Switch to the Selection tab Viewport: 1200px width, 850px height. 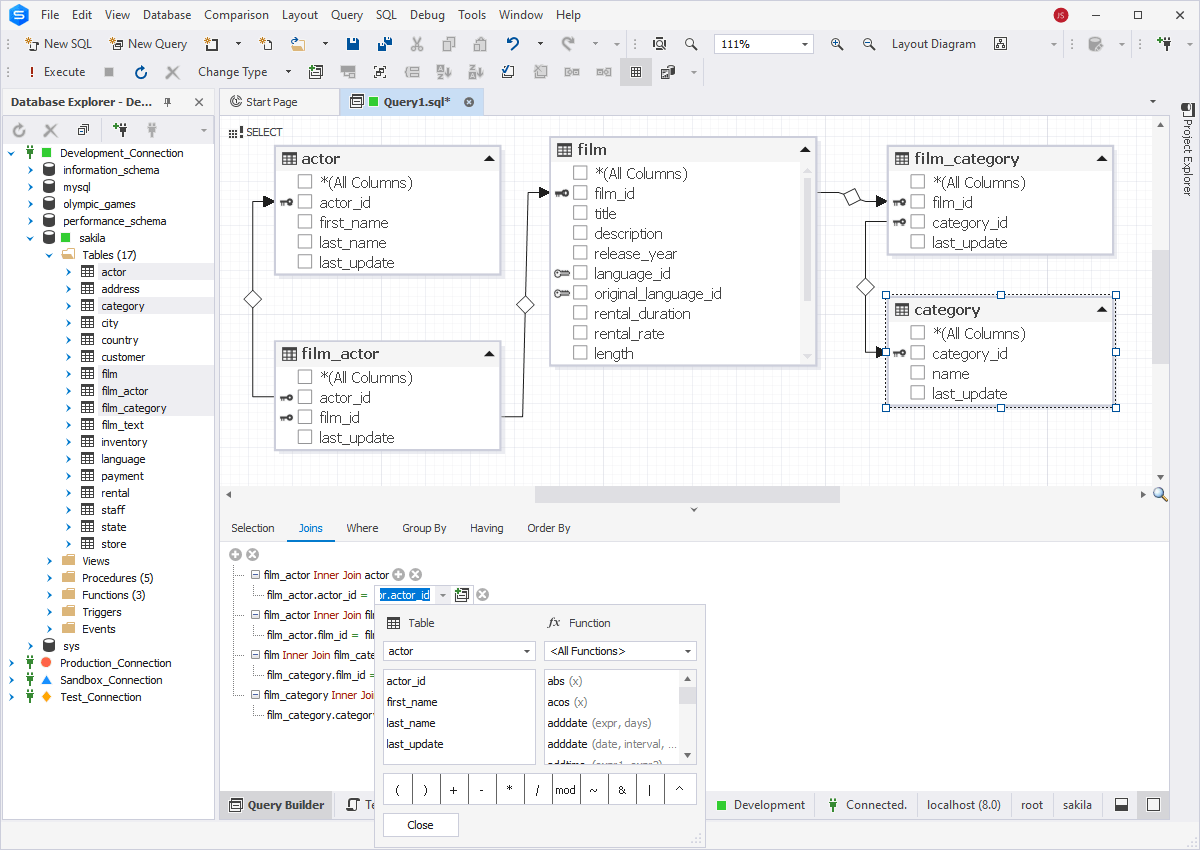[x=253, y=528]
